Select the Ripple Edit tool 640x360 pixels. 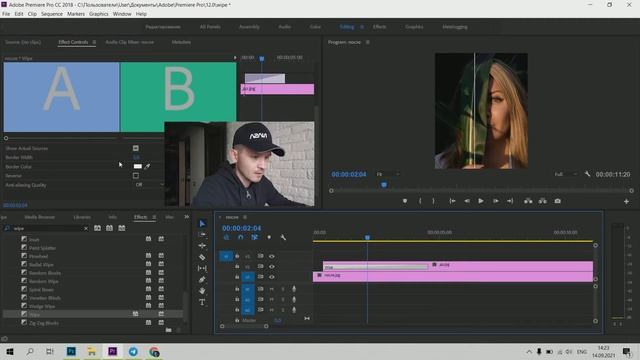point(202,246)
